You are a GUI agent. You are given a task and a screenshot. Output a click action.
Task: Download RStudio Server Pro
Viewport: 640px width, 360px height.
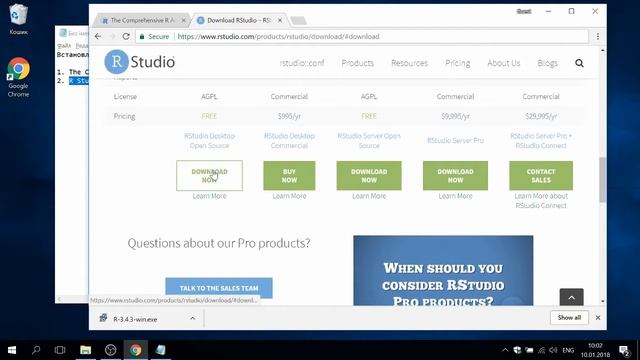[x=456, y=176]
